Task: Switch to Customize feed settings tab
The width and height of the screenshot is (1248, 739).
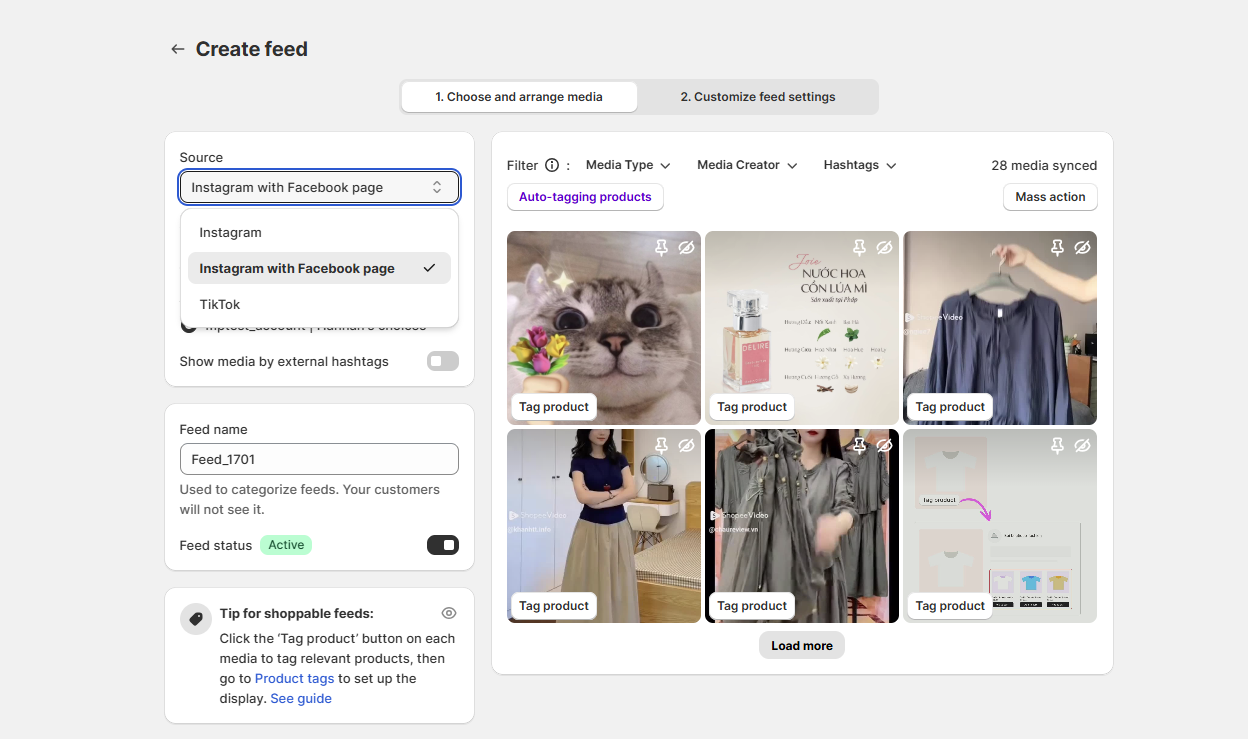Action: [x=757, y=97]
